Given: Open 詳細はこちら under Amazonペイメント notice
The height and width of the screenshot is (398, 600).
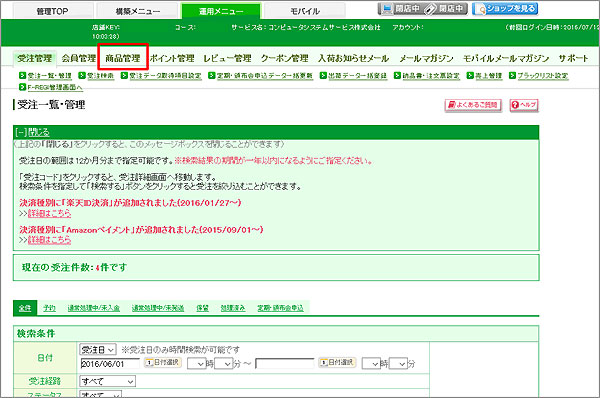Looking at the screenshot, I should point(49,240).
